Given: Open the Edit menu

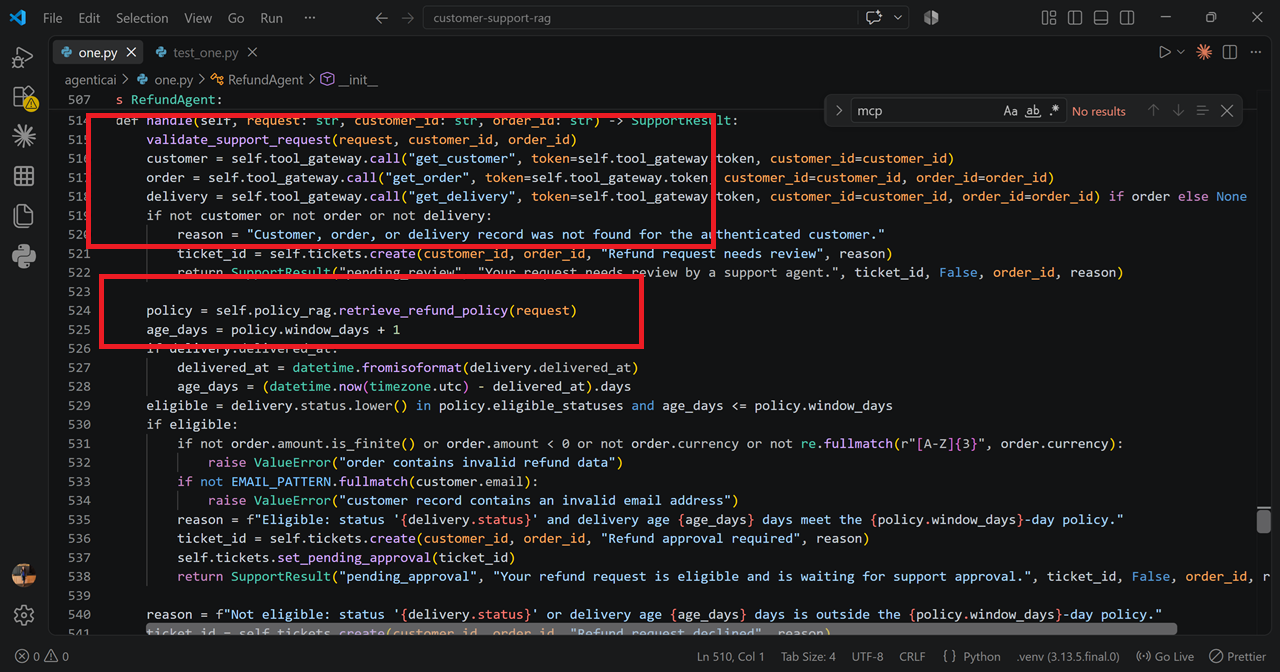Looking at the screenshot, I should tap(89, 18).
